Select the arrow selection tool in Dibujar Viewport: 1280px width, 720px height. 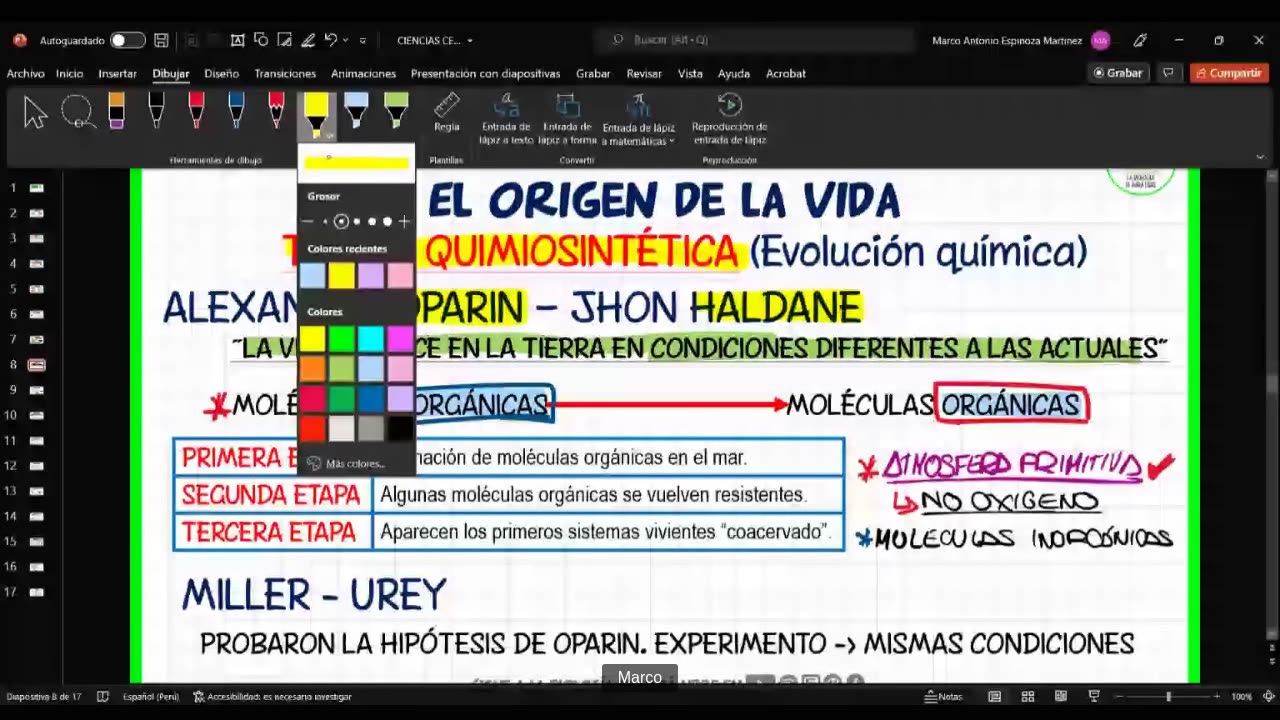(x=35, y=112)
